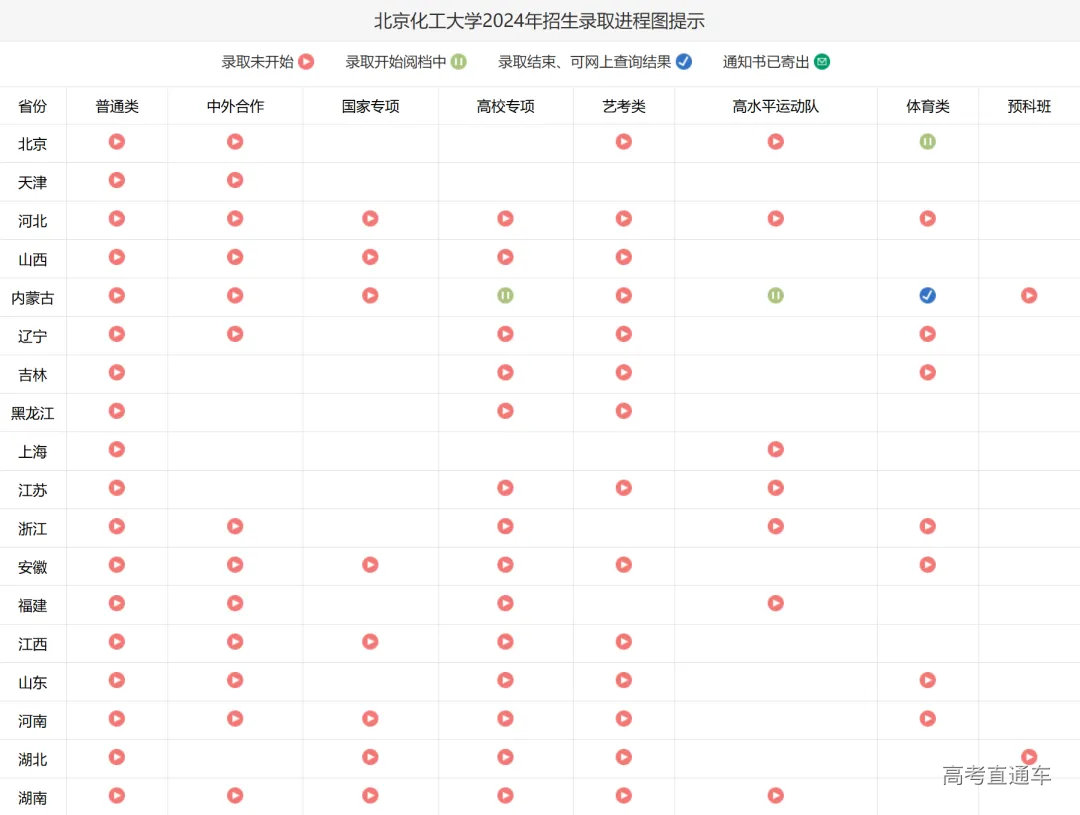
Task: Click the 上海 高水平运动队 red status icon
Action: pyautogui.click(x=775, y=449)
